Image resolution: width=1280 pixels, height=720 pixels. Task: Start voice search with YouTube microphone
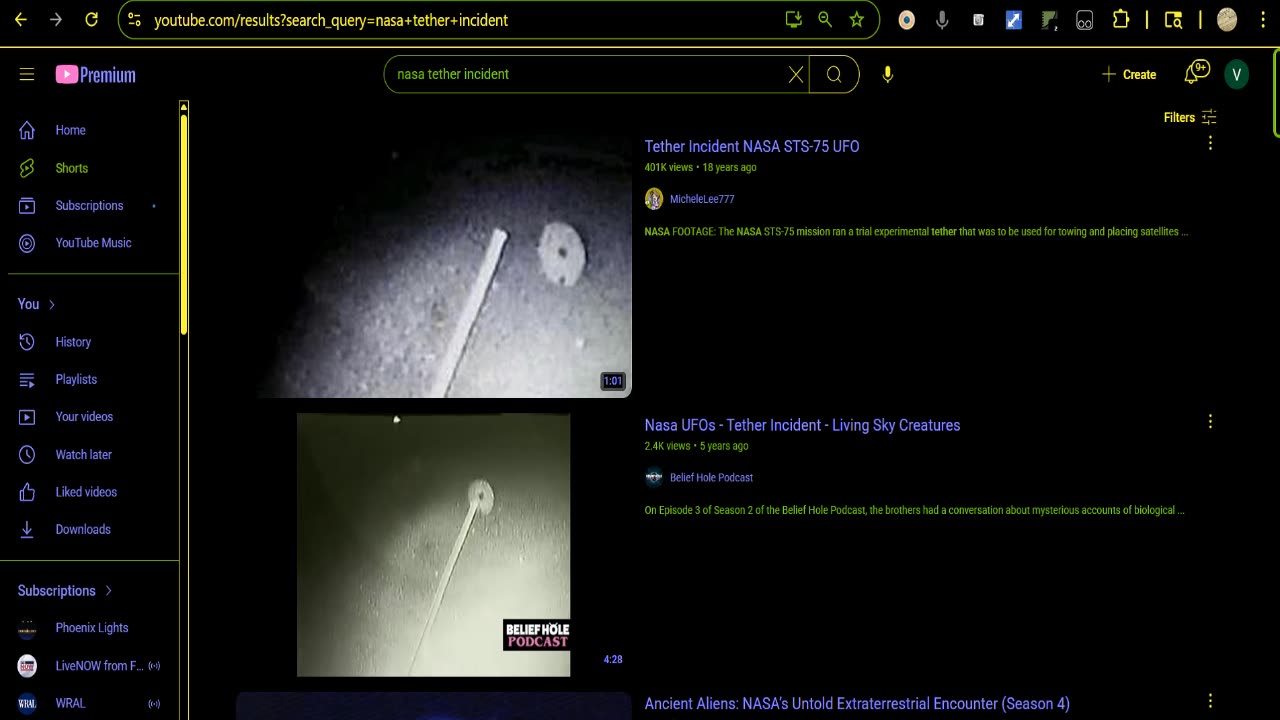(x=887, y=74)
